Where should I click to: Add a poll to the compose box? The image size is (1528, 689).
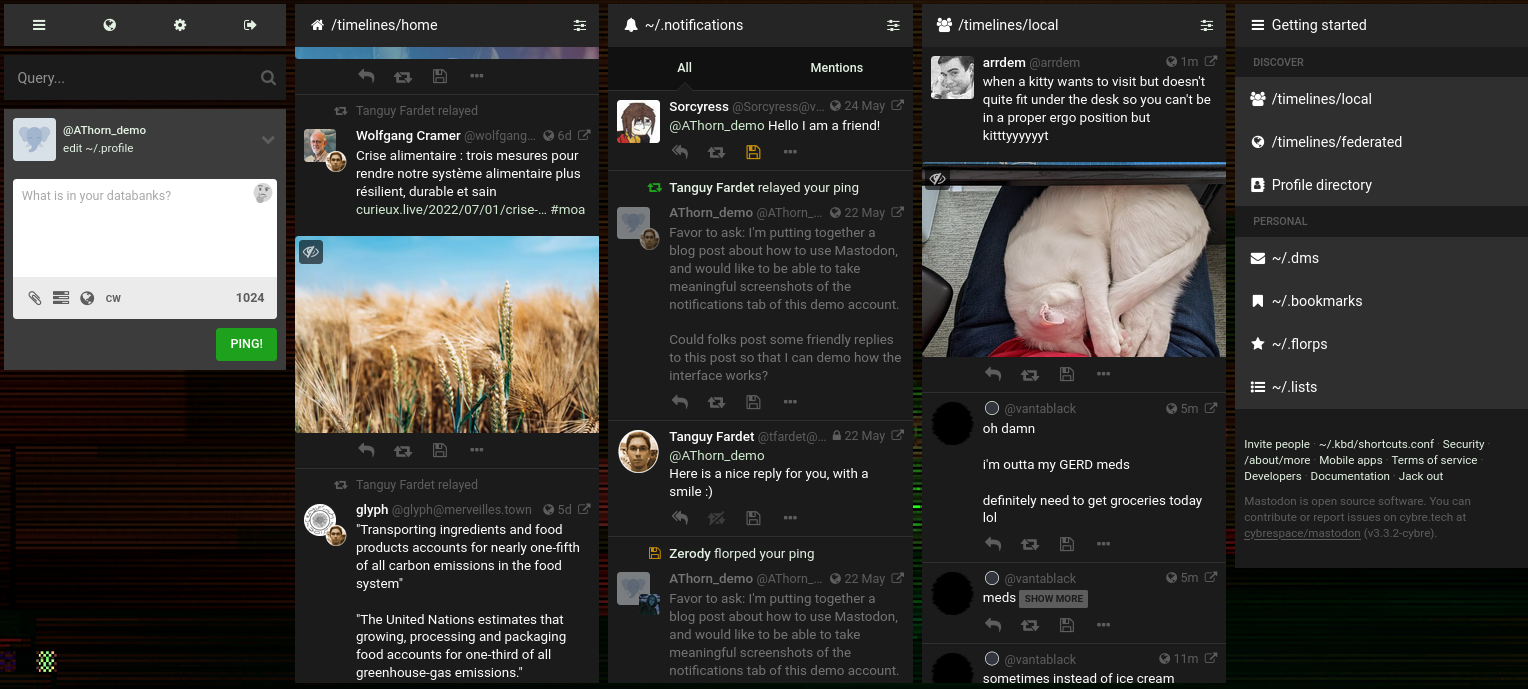pos(61,298)
